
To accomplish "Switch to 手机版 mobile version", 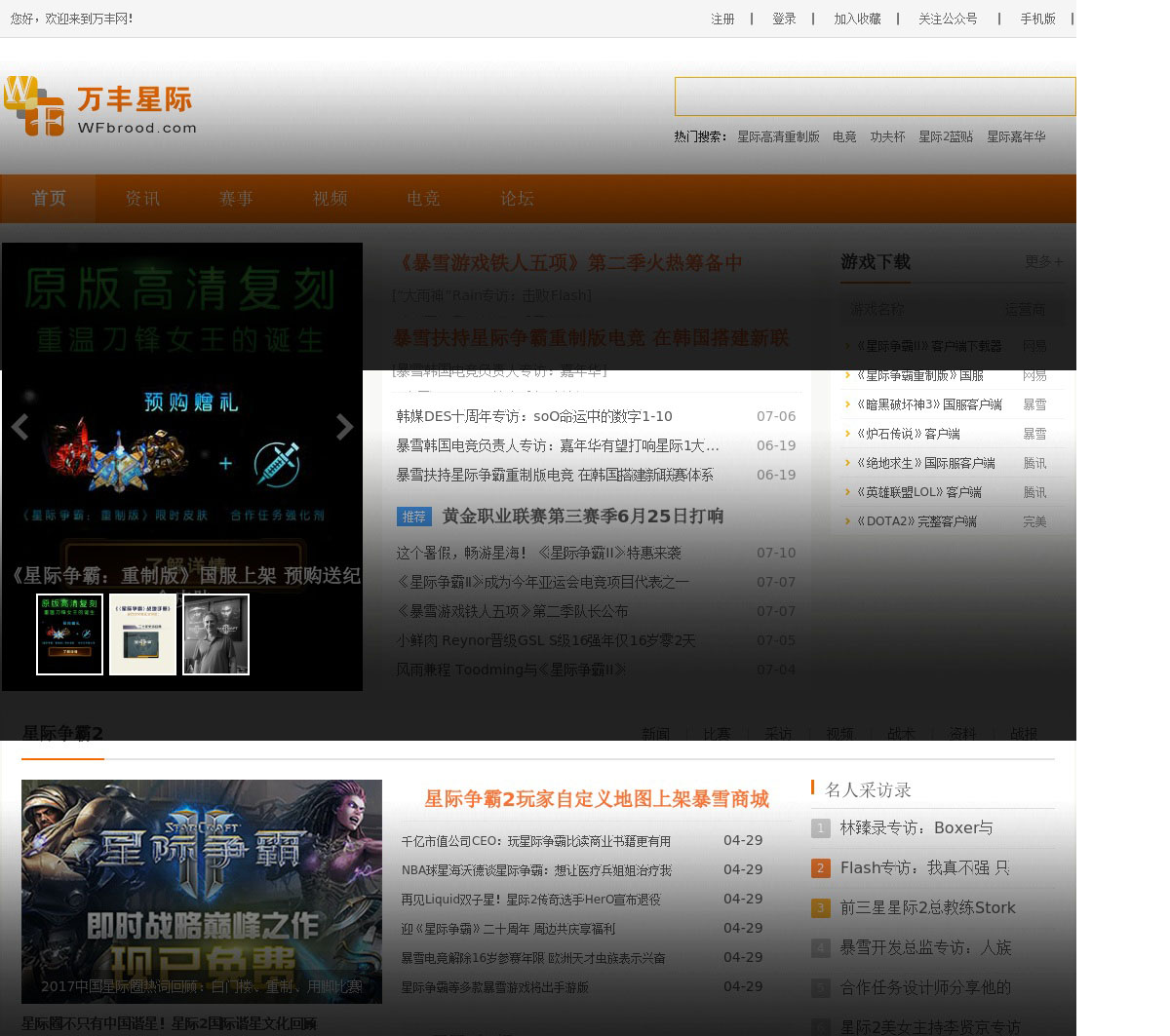I will [1037, 19].
